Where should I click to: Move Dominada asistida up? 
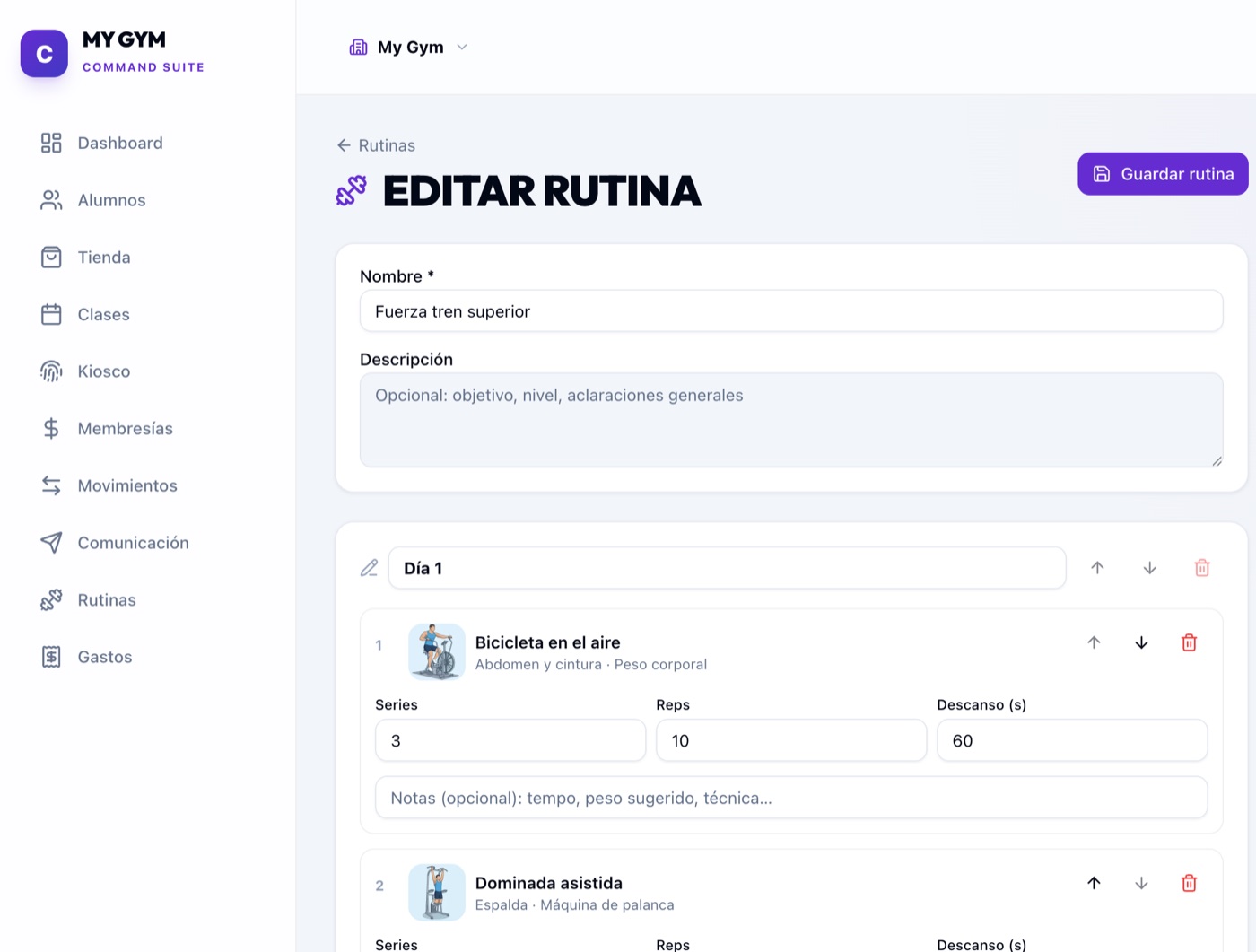pos(1094,883)
